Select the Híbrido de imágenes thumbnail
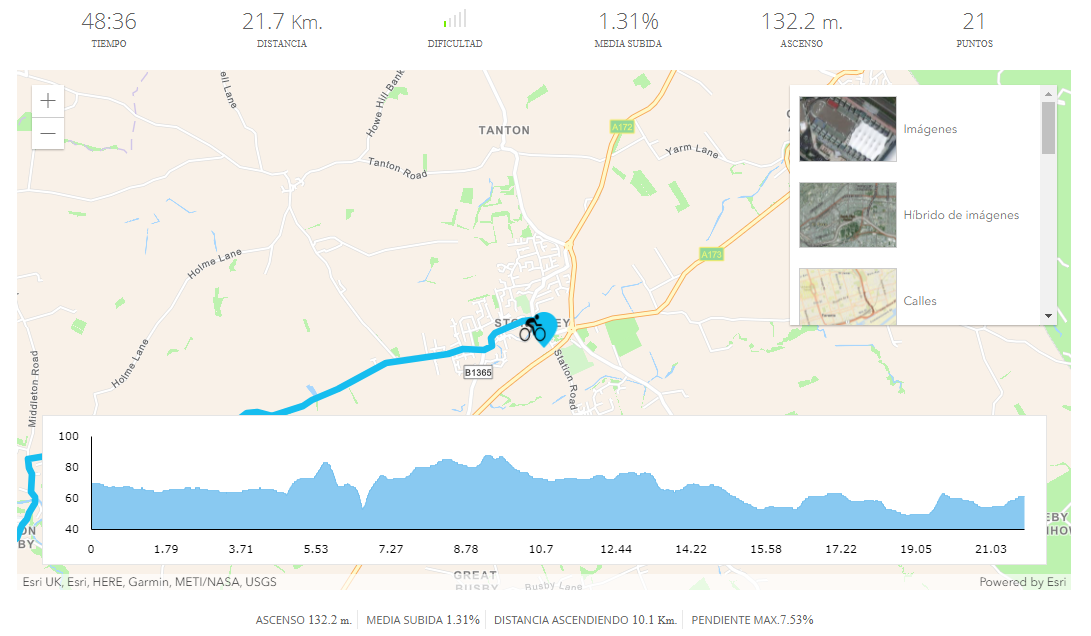Viewport: 1091px width, 636px height. pyautogui.click(x=847, y=215)
